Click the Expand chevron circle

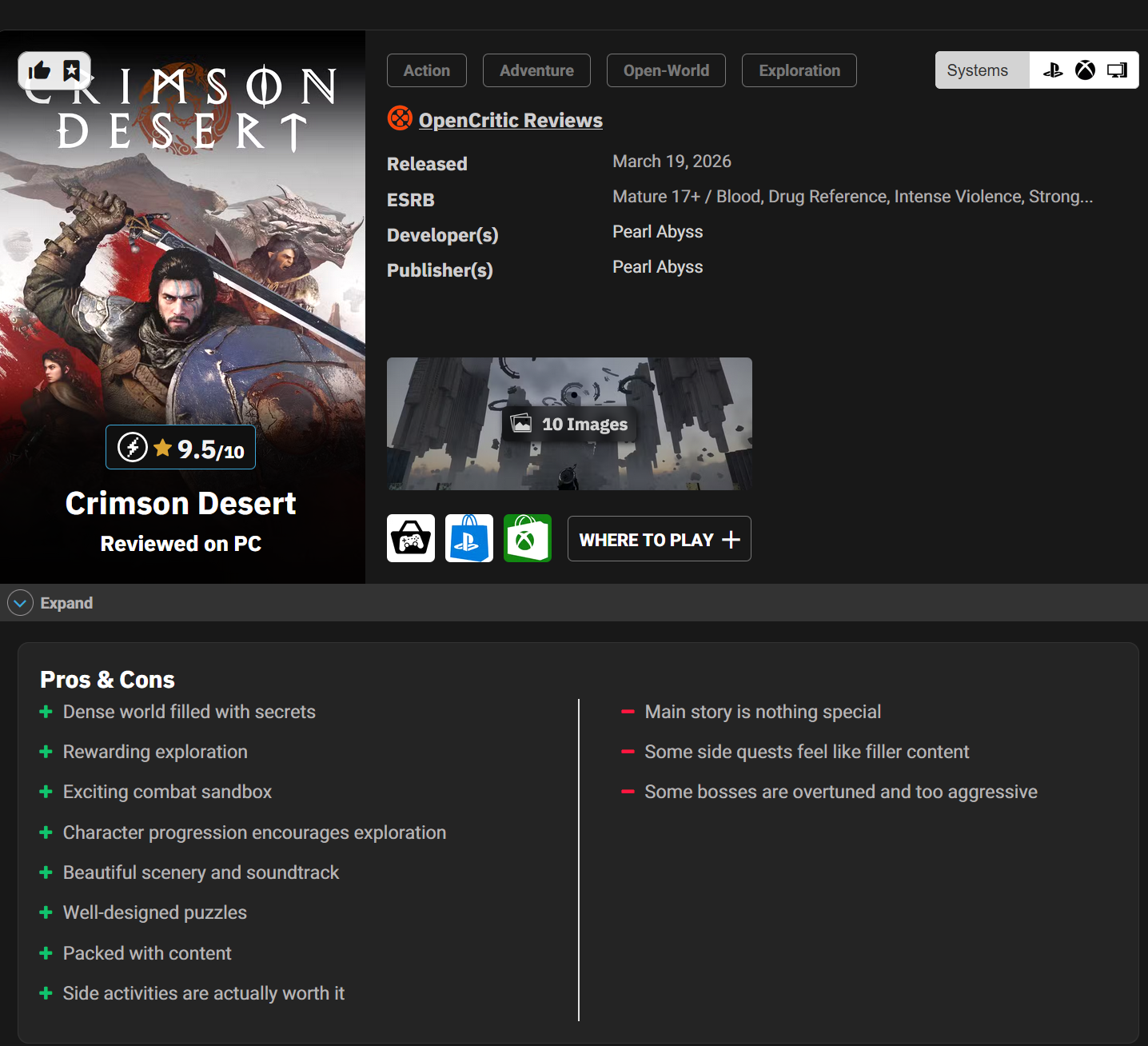[x=20, y=603]
